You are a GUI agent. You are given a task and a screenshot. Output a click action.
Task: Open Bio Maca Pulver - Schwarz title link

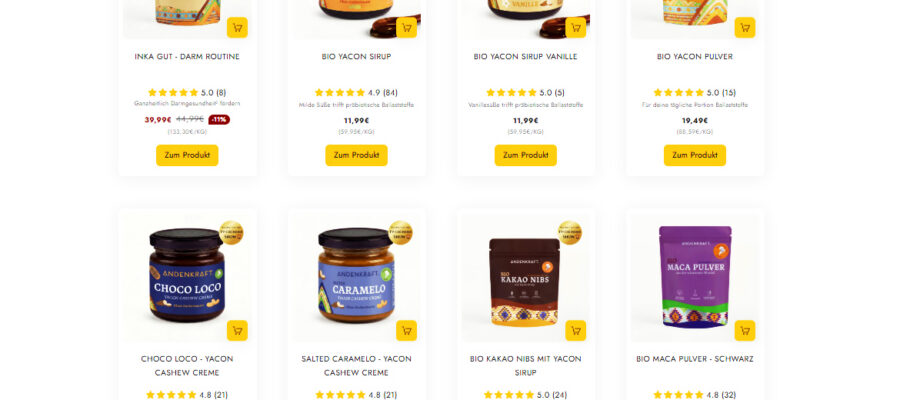(695, 359)
